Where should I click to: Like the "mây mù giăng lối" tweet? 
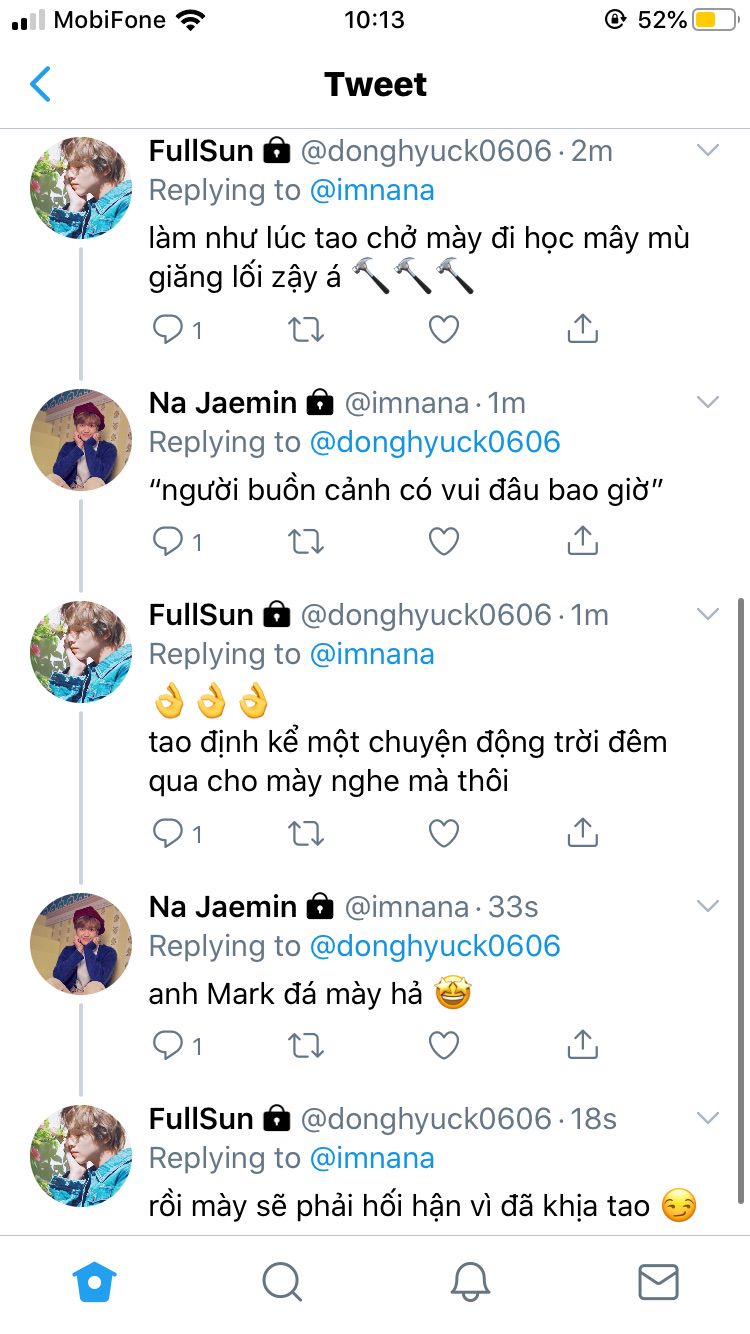click(443, 329)
